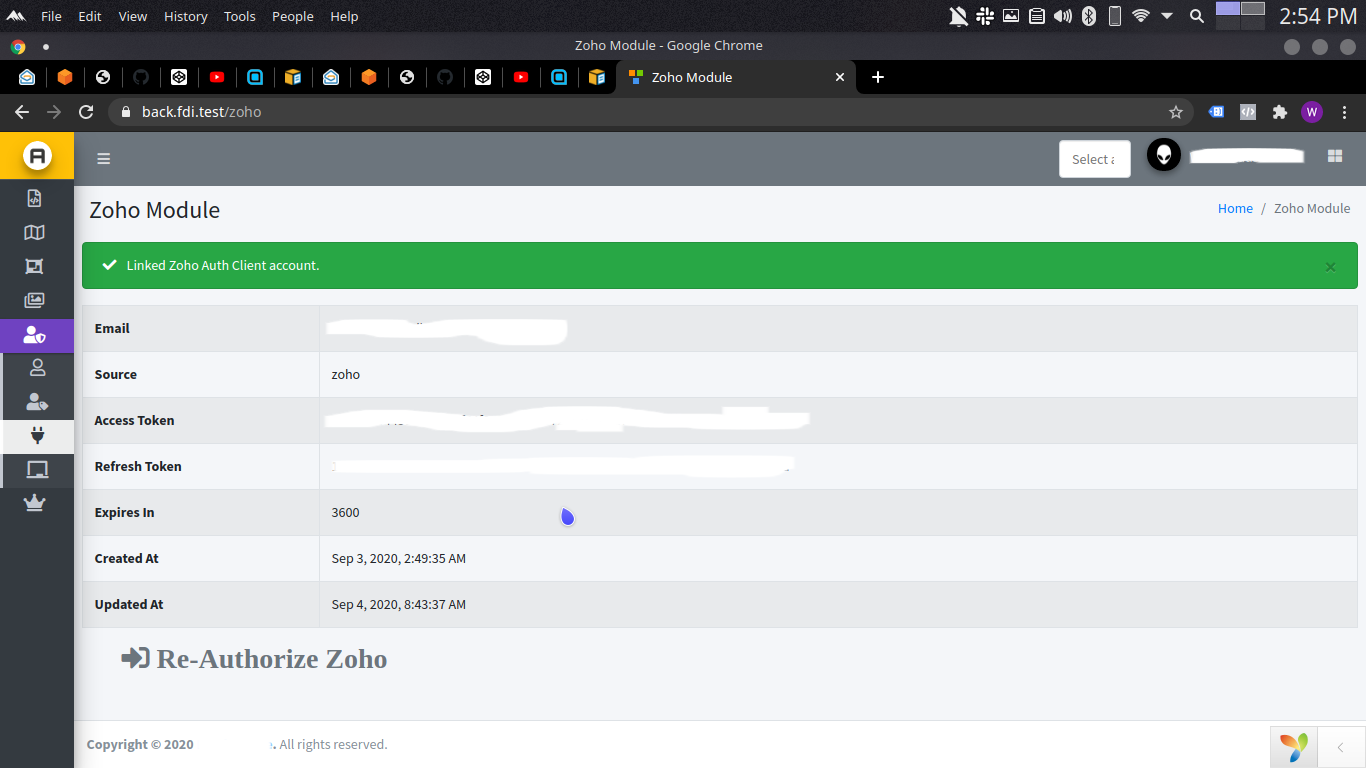Click the Created At date Sep 3, 2020
The image size is (1366, 768).
pos(399,558)
